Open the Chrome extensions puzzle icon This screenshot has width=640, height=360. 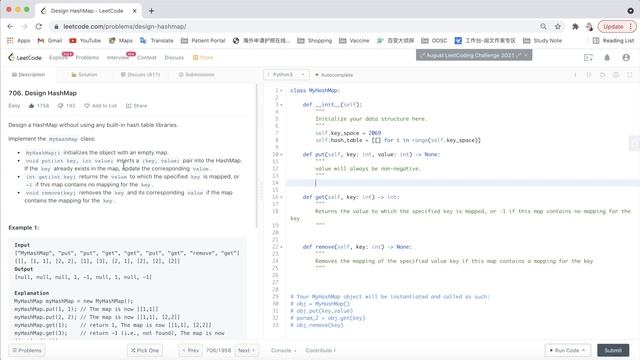(575, 27)
